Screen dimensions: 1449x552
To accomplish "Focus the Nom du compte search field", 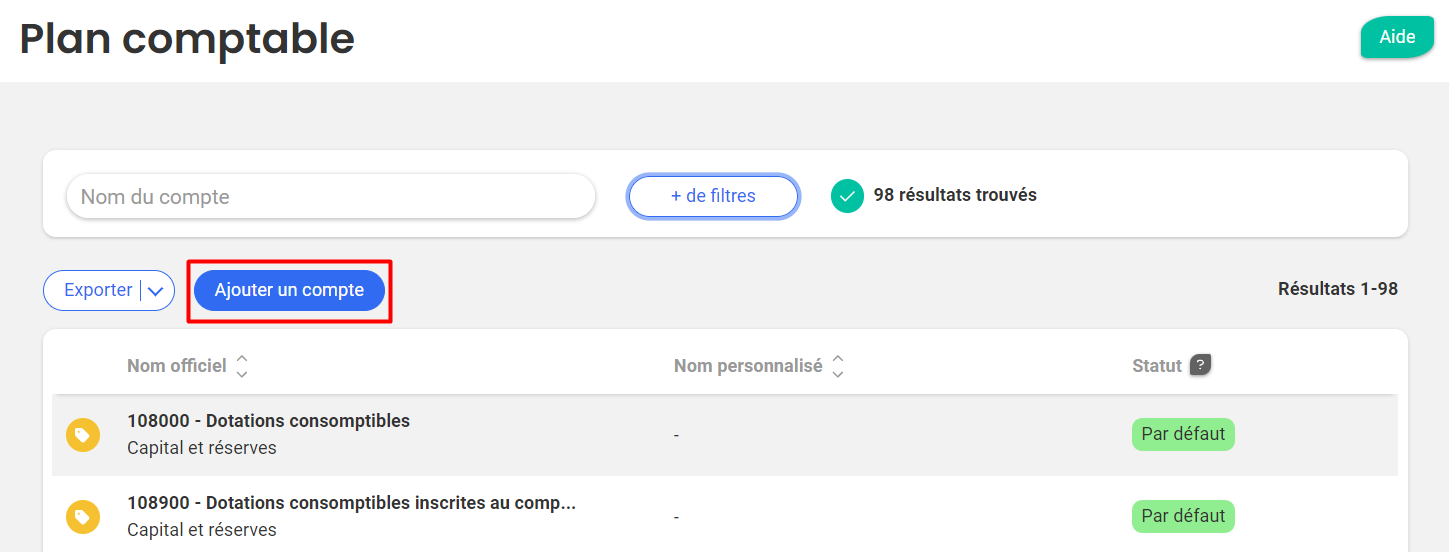I will (x=330, y=196).
